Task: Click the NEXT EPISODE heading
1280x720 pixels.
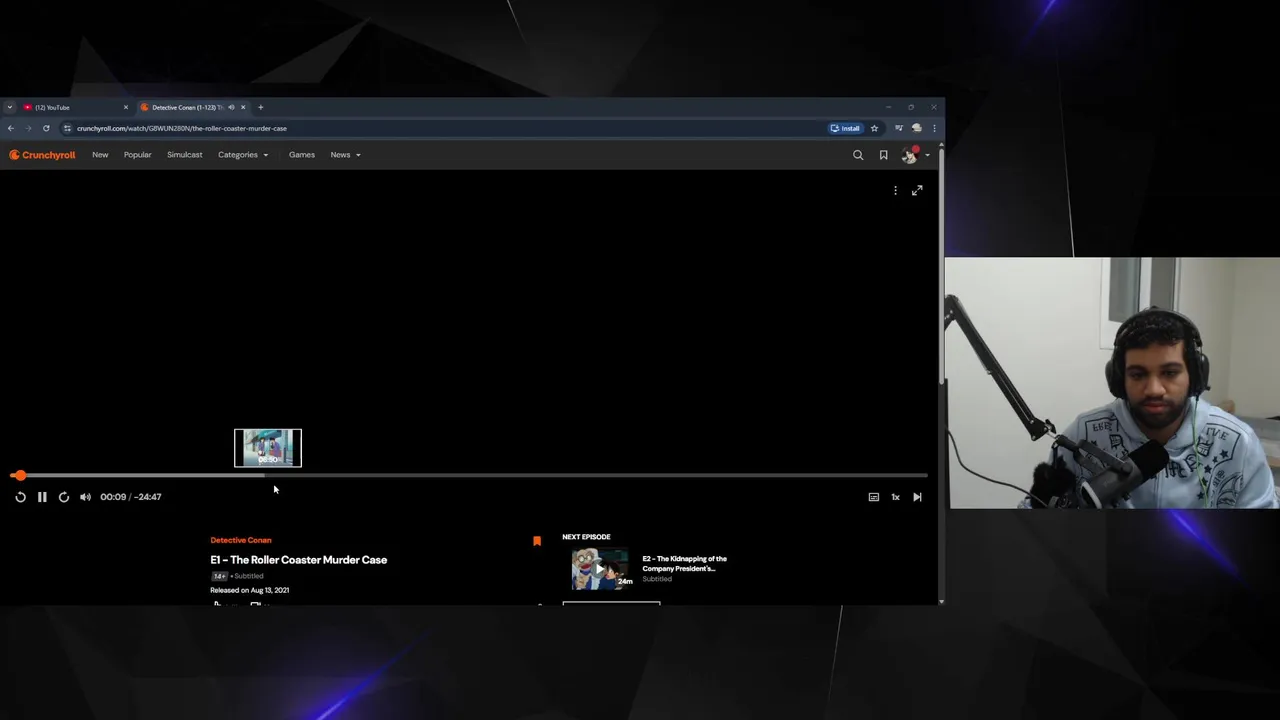Action: (x=586, y=537)
